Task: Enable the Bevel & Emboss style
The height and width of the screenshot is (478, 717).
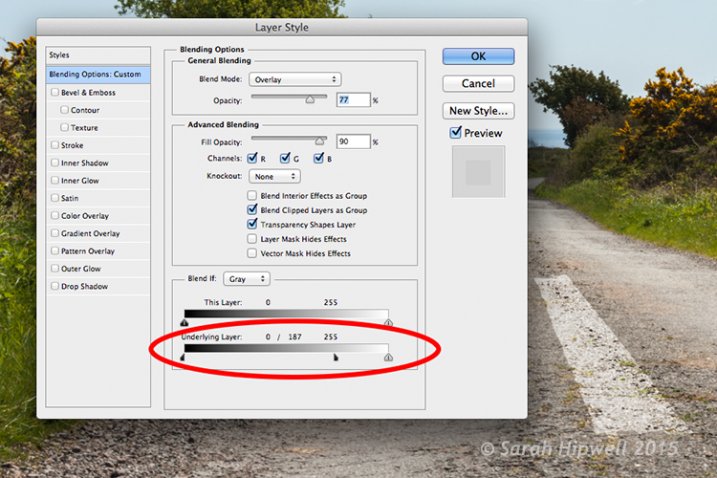Action: coord(55,93)
